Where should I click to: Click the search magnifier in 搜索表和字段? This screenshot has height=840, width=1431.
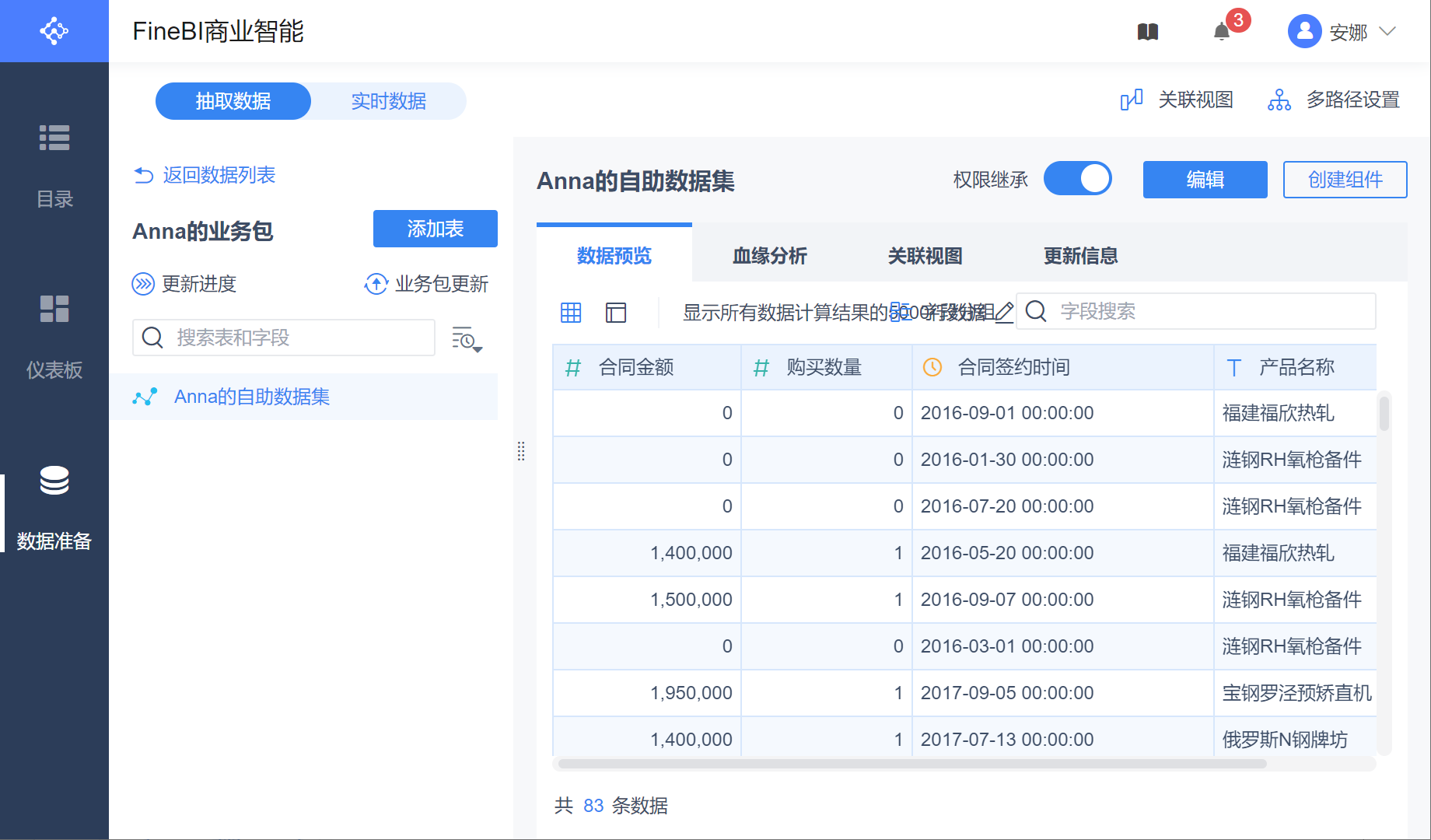coord(152,338)
